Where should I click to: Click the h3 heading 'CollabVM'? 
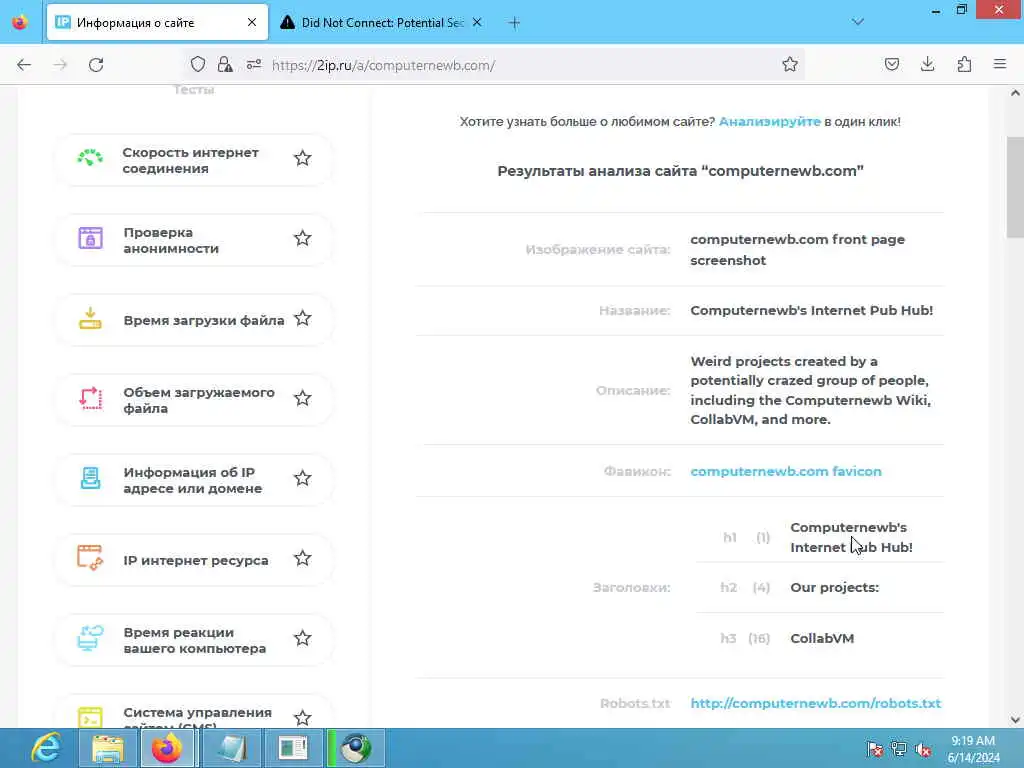[822, 638]
